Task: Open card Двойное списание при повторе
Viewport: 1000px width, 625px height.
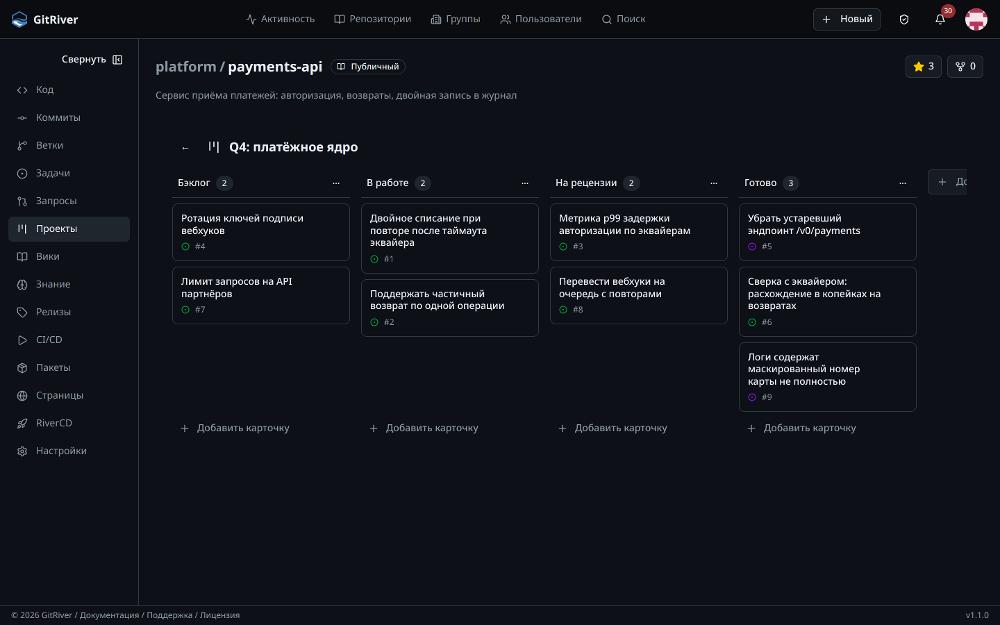Action: click(450, 239)
